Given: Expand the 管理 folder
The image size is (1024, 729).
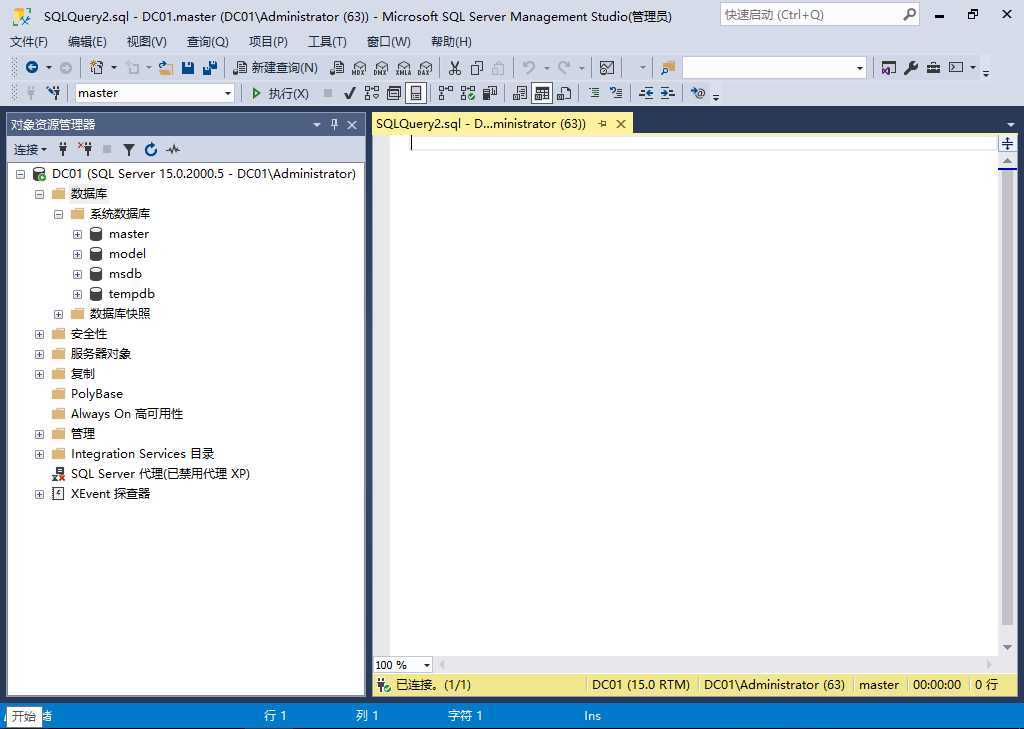Looking at the screenshot, I should [x=39, y=434].
